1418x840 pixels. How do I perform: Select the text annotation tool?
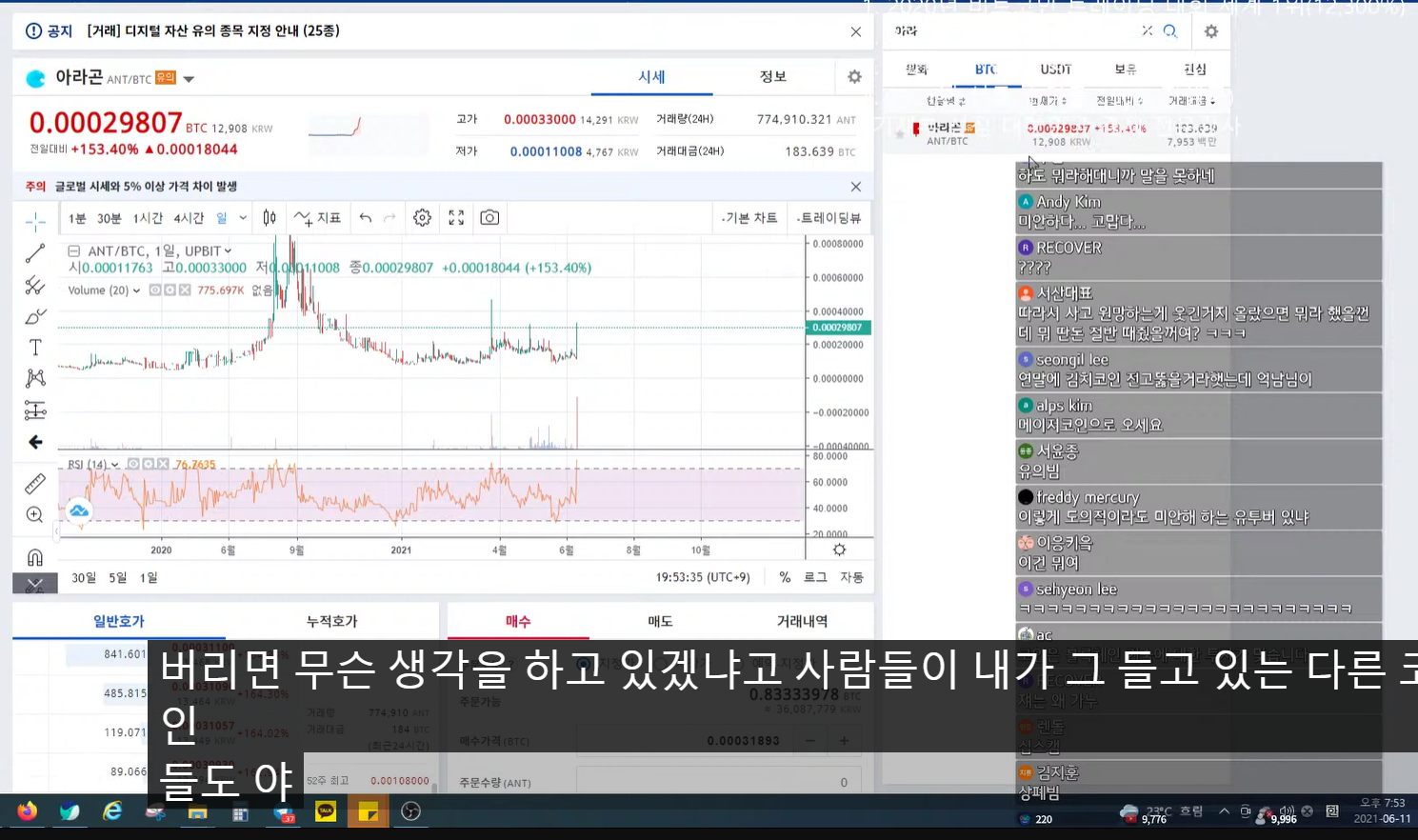[35, 348]
